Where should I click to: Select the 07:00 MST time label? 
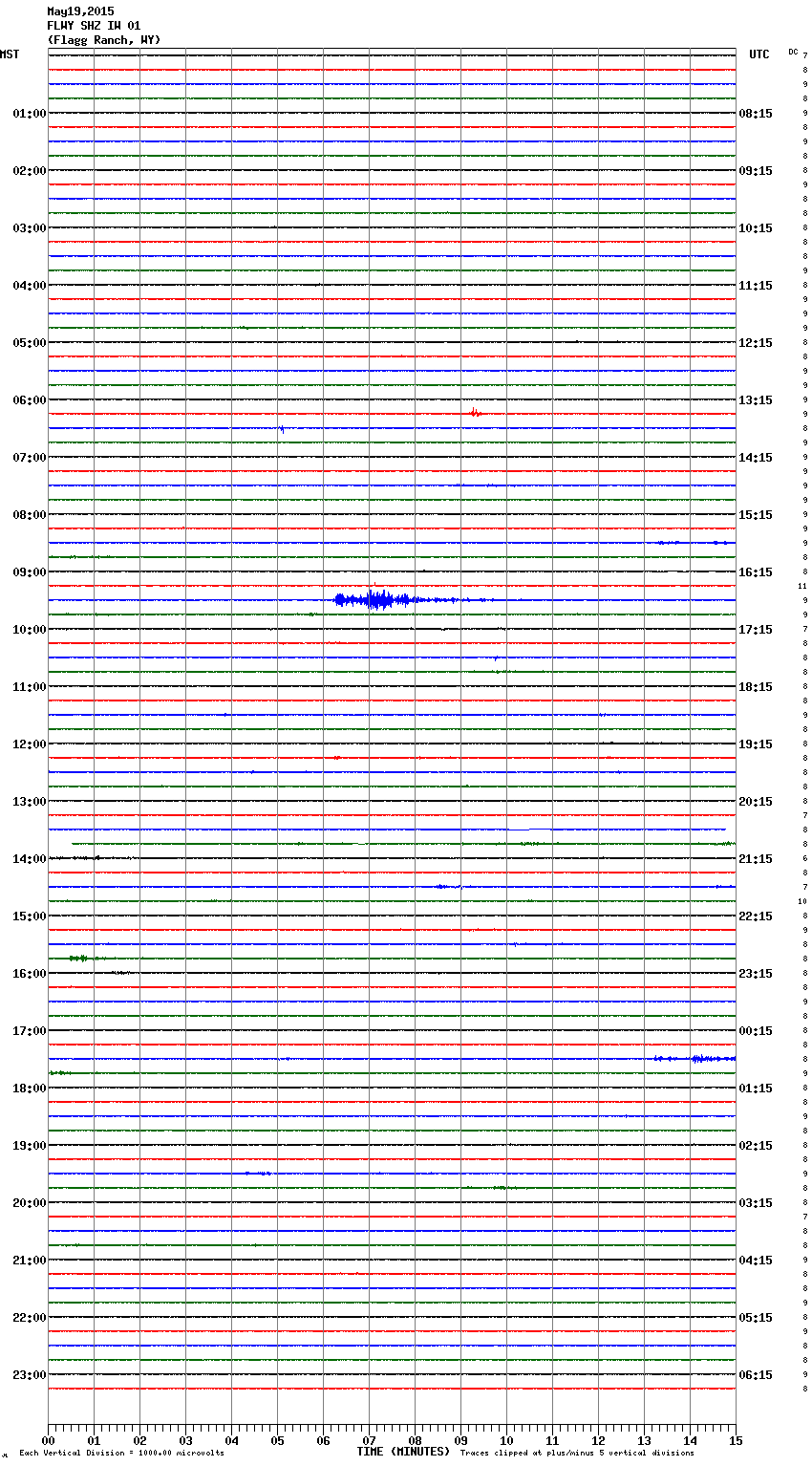30,458
